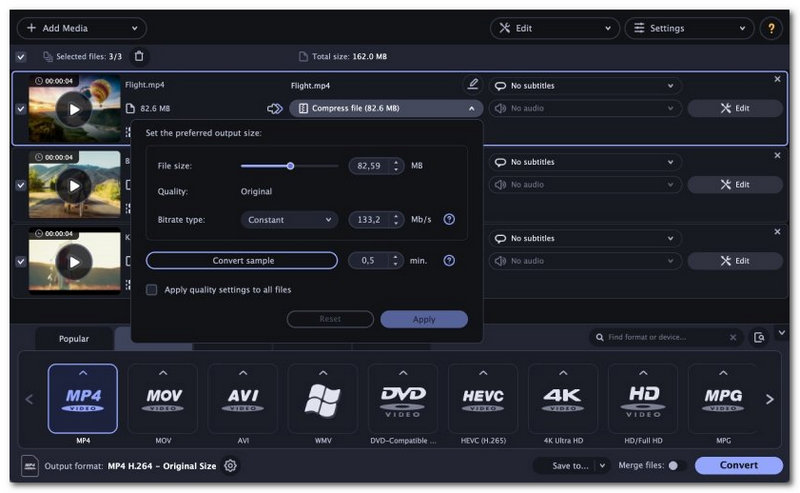Open Flight.mp4 No audio dropdown

click(585, 108)
